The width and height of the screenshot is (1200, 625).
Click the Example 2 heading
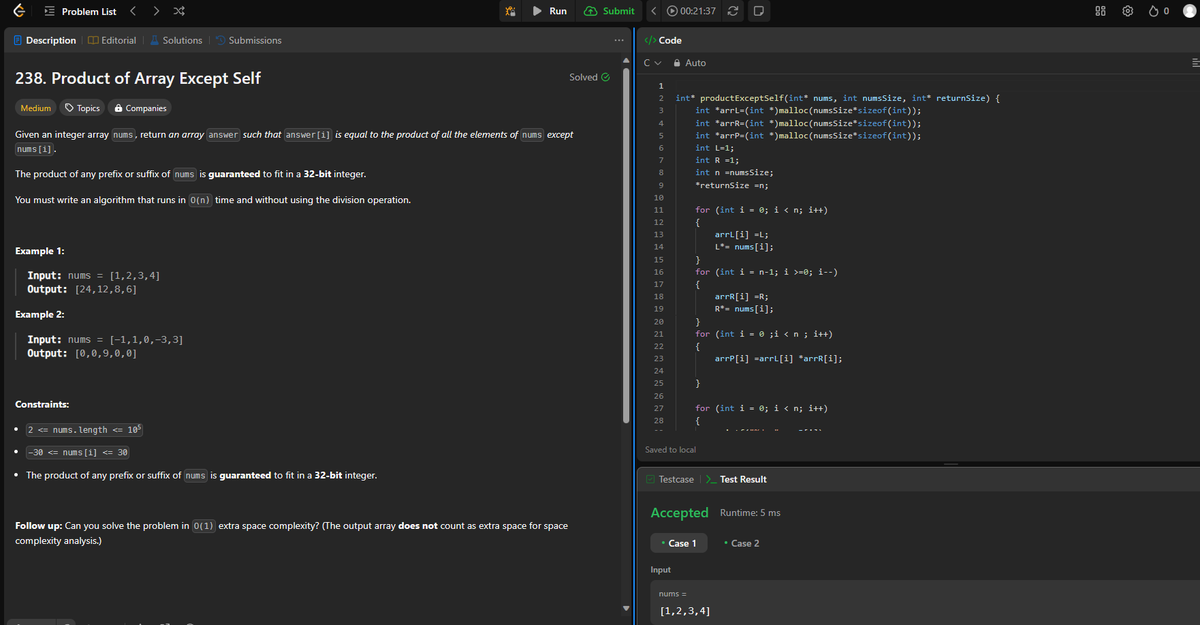(41, 314)
